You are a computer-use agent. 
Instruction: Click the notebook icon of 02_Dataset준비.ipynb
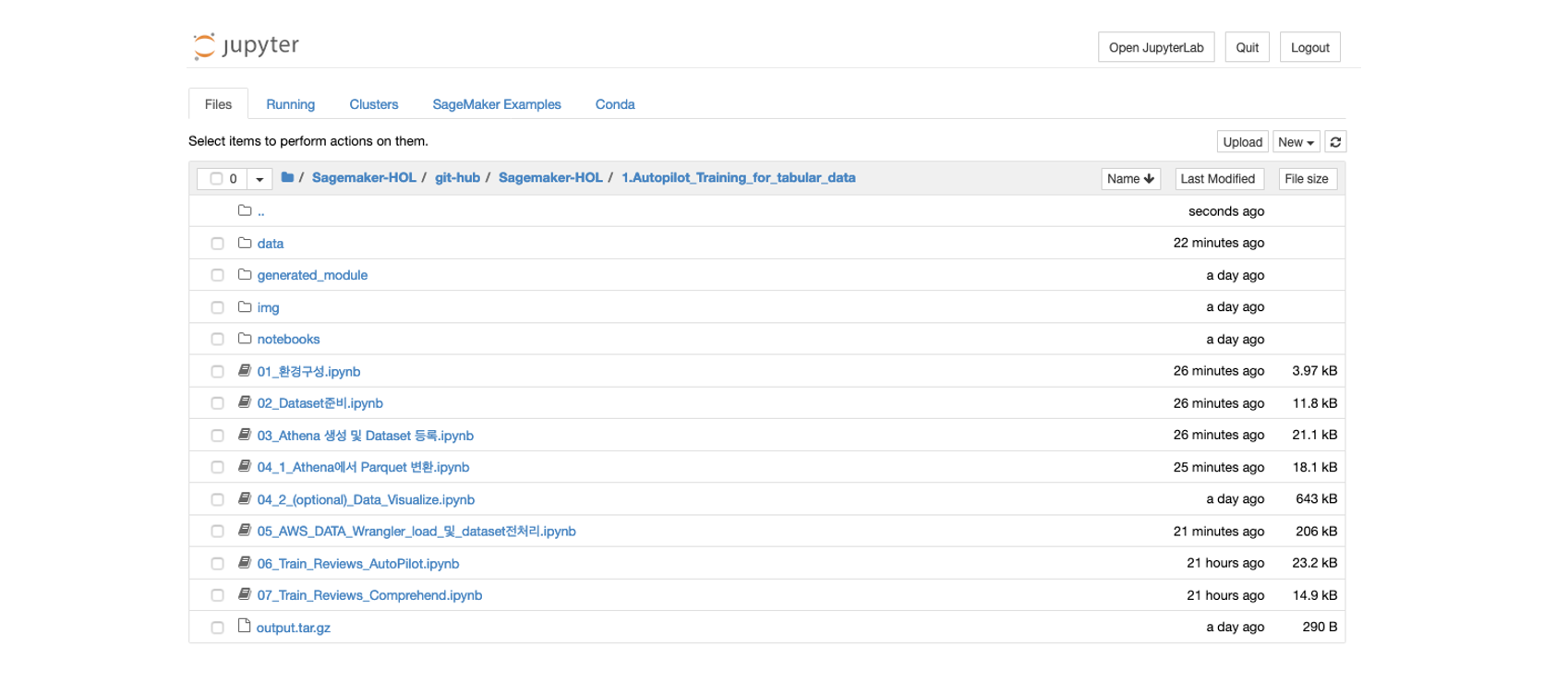click(245, 402)
